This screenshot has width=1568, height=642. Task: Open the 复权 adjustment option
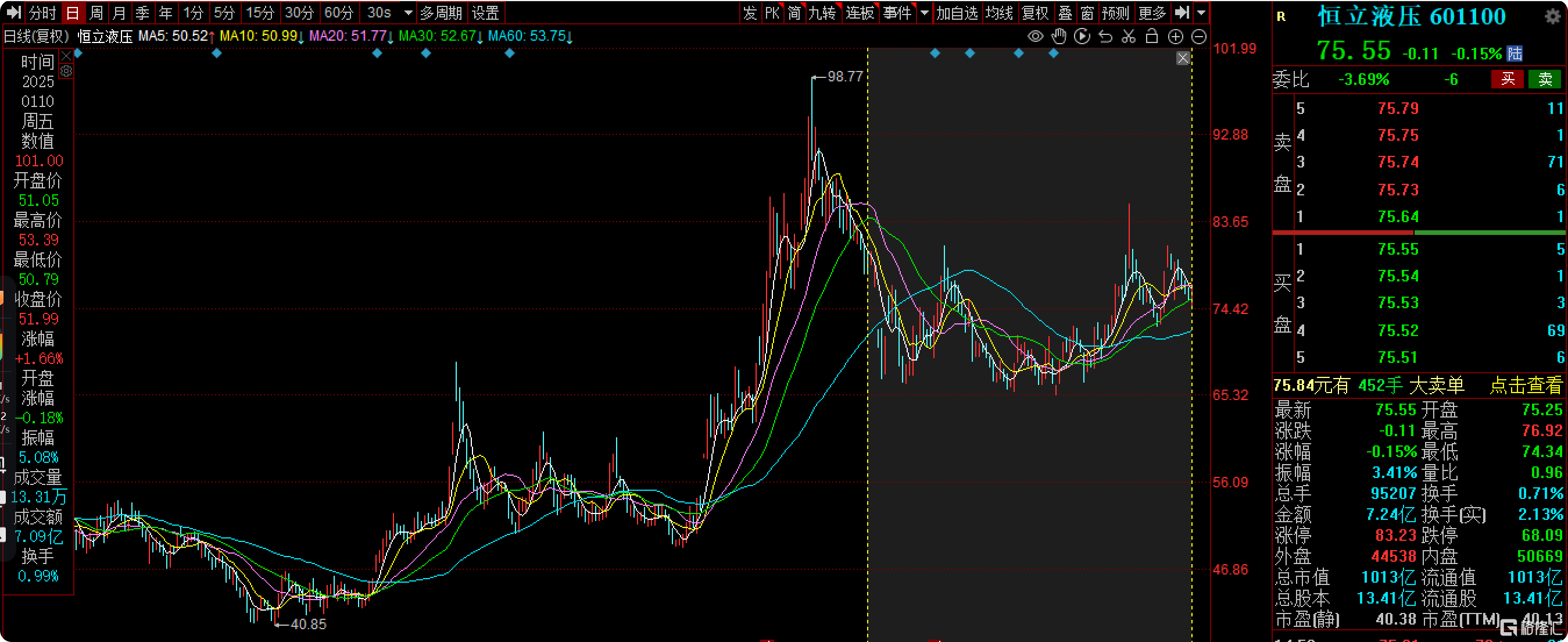(x=1035, y=12)
